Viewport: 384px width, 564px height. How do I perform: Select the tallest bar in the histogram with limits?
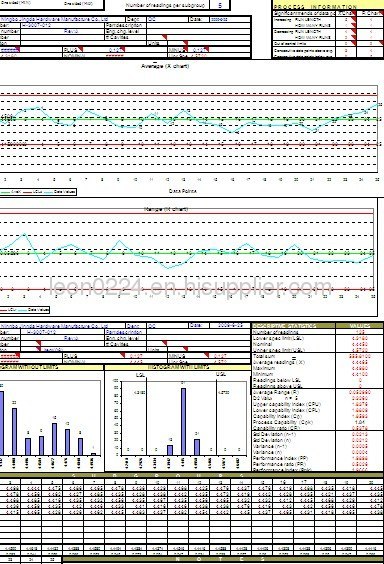[183, 422]
